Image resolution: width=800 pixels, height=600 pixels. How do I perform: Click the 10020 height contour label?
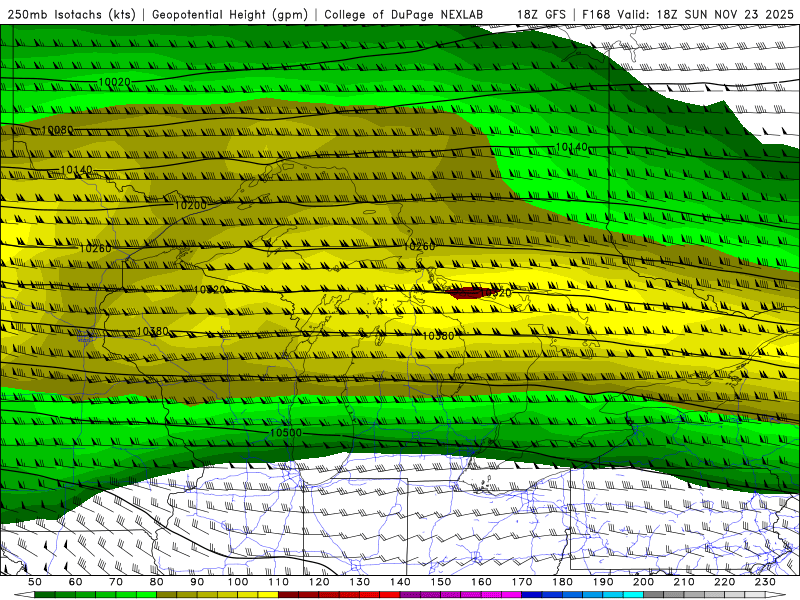pos(114,82)
